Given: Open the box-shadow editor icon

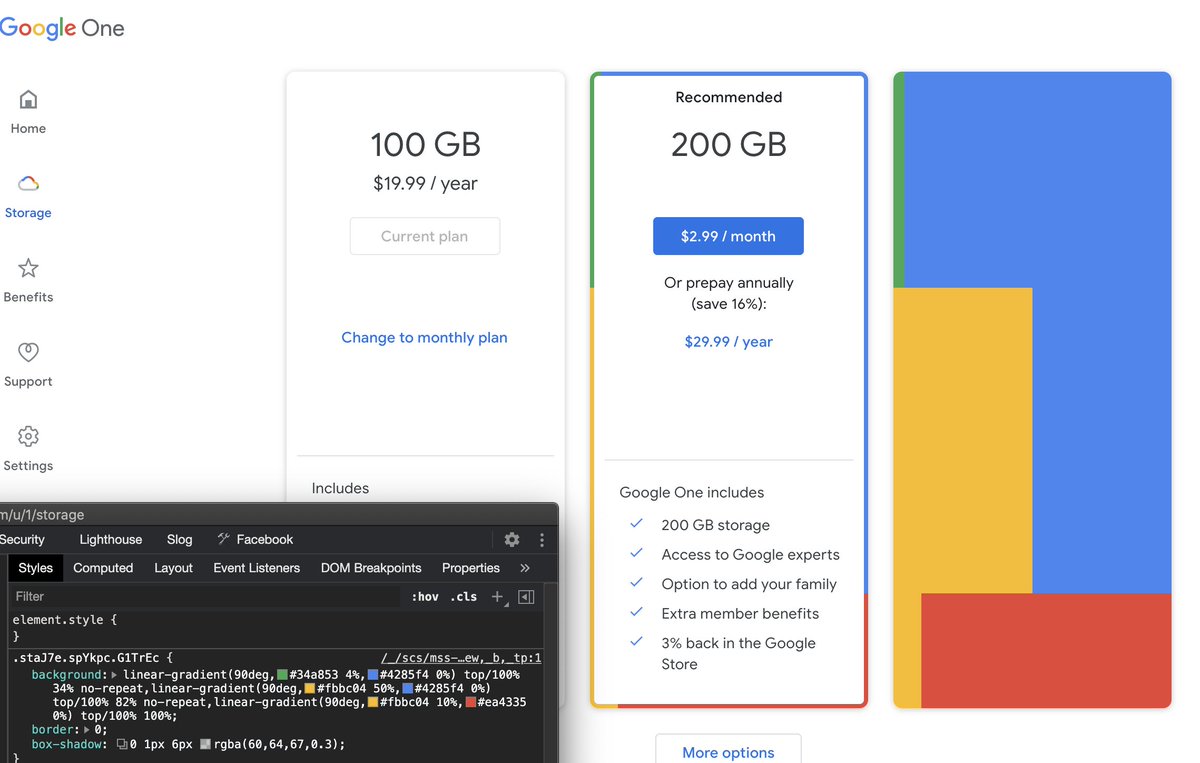Looking at the screenshot, I should (122, 744).
